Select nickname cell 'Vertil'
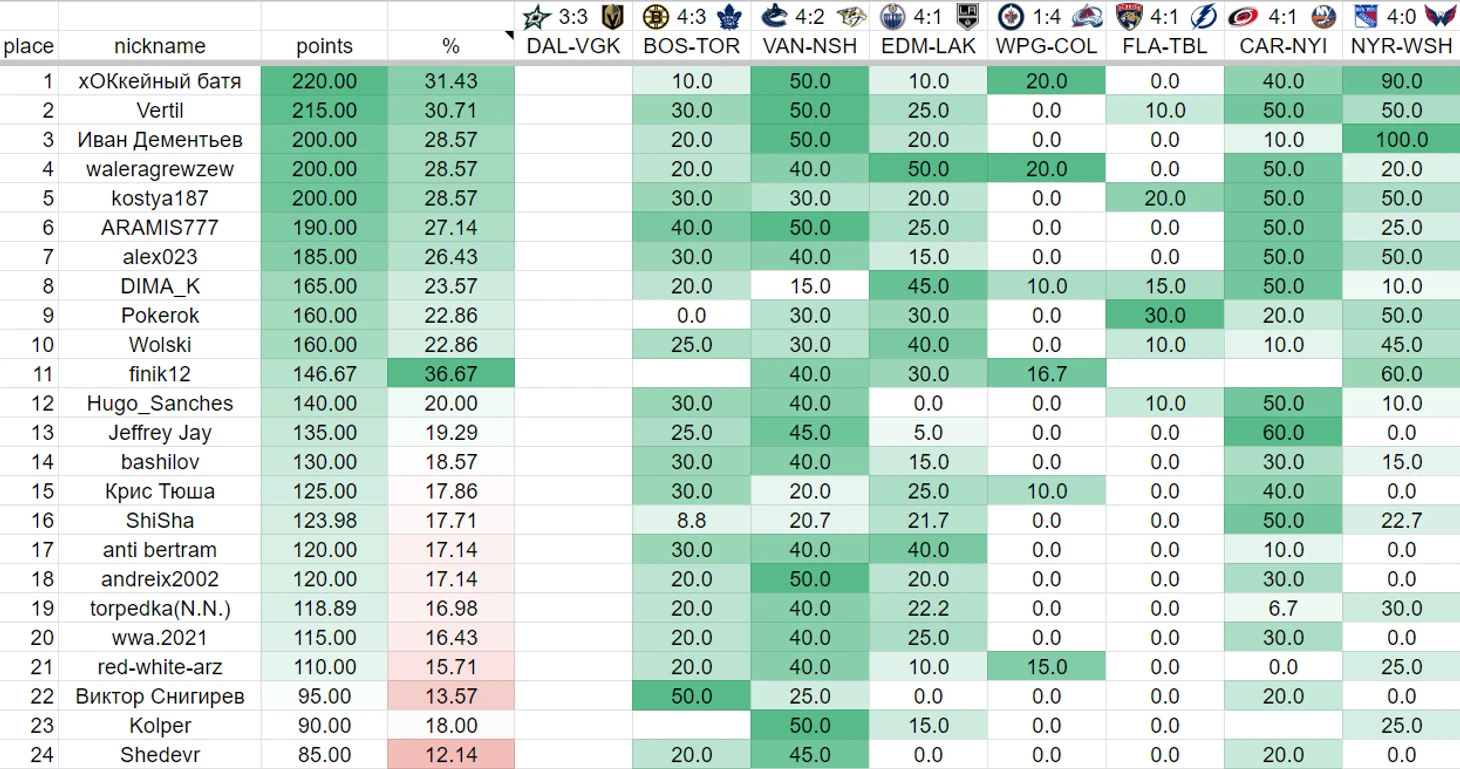The image size is (1460, 769). click(160, 110)
